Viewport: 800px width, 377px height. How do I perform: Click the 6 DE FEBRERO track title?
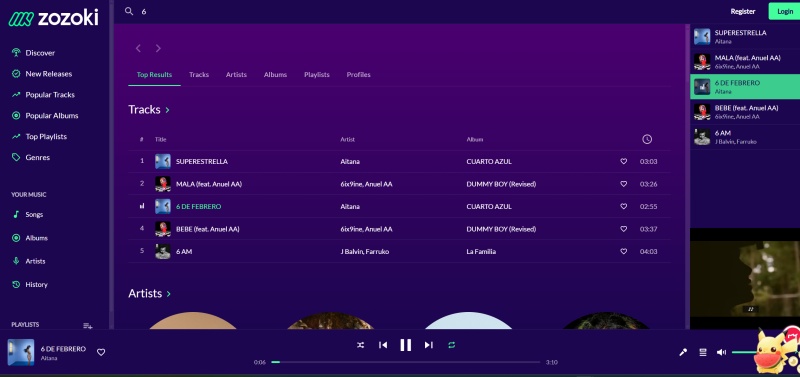[x=198, y=206]
